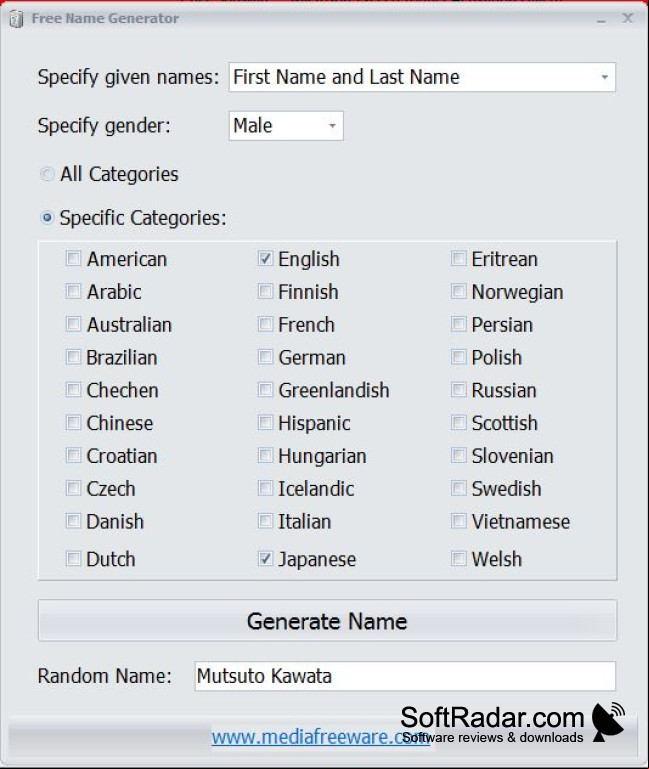
Task: Close the Free Name Generator window
Action: pos(627,19)
